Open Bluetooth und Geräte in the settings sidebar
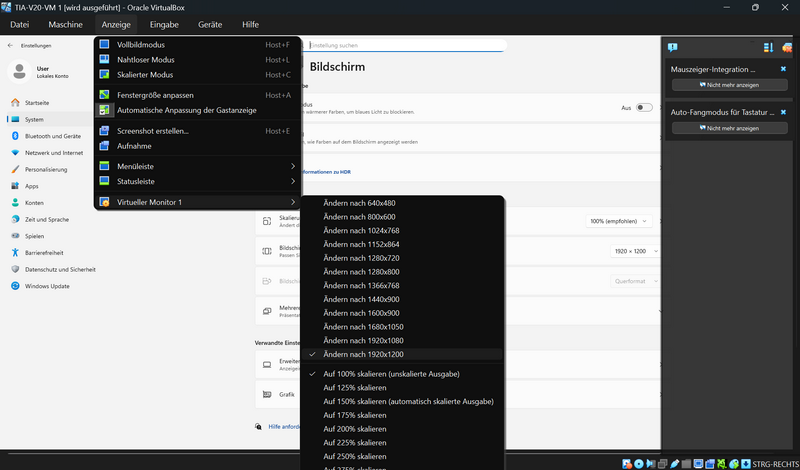 tap(52, 136)
